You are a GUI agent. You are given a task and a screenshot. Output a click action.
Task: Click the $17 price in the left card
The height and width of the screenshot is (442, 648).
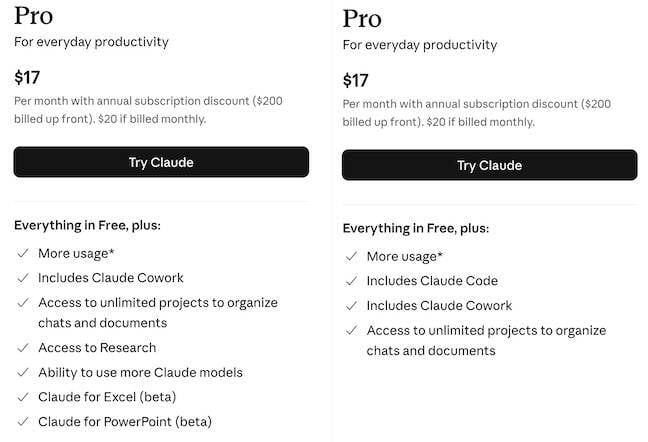click(28, 77)
